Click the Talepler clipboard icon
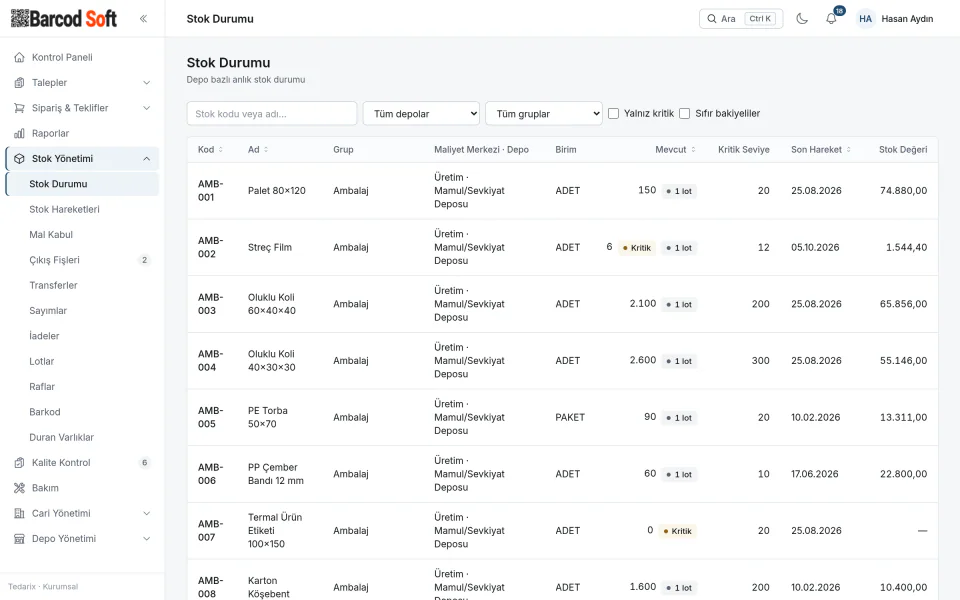Viewport: 960px width, 600px height. 20,83
